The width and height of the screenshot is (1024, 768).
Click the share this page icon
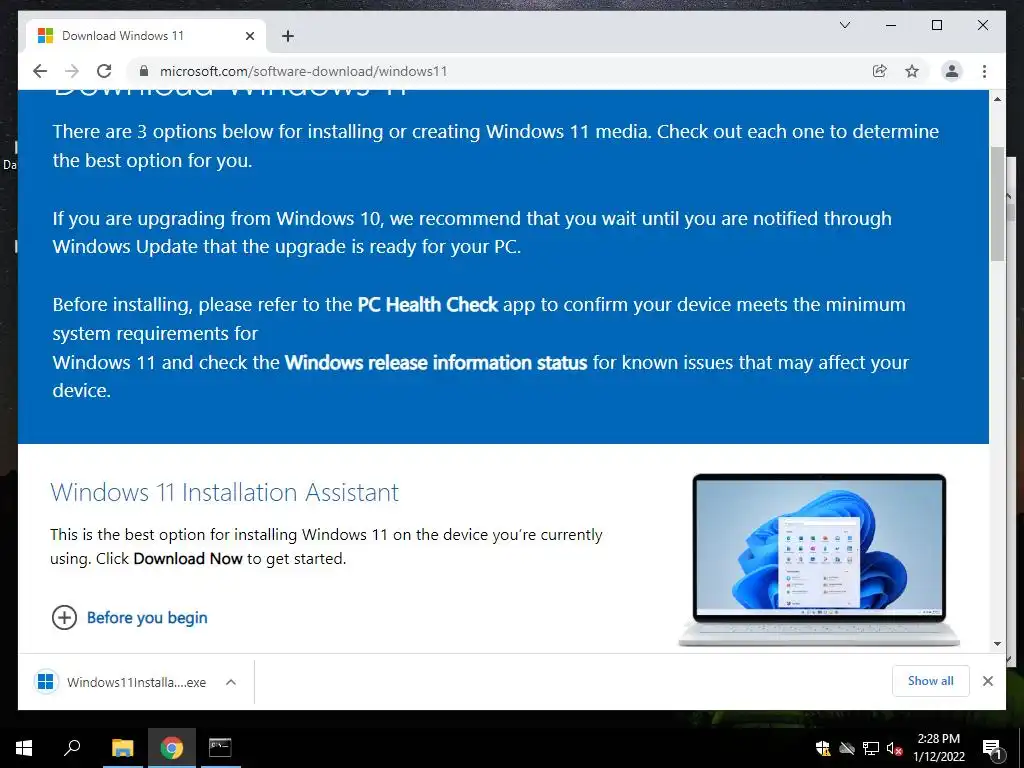880,71
